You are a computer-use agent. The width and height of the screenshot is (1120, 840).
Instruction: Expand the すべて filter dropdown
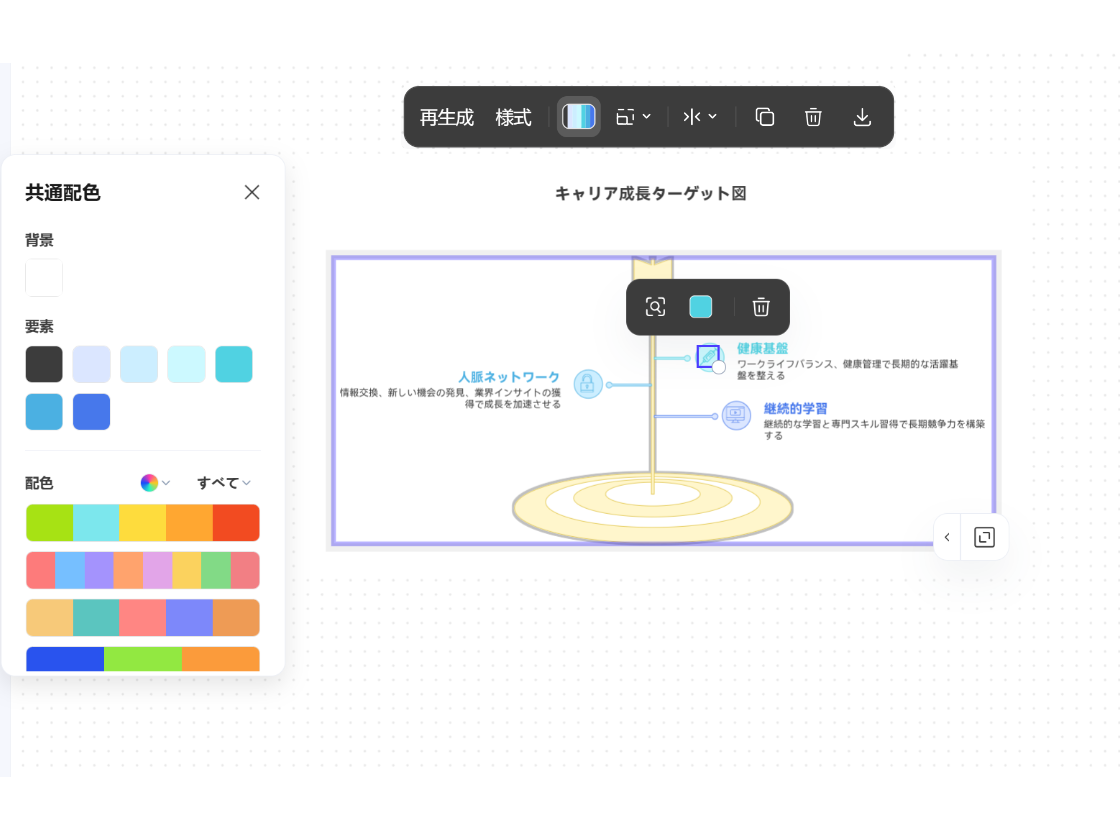click(223, 483)
